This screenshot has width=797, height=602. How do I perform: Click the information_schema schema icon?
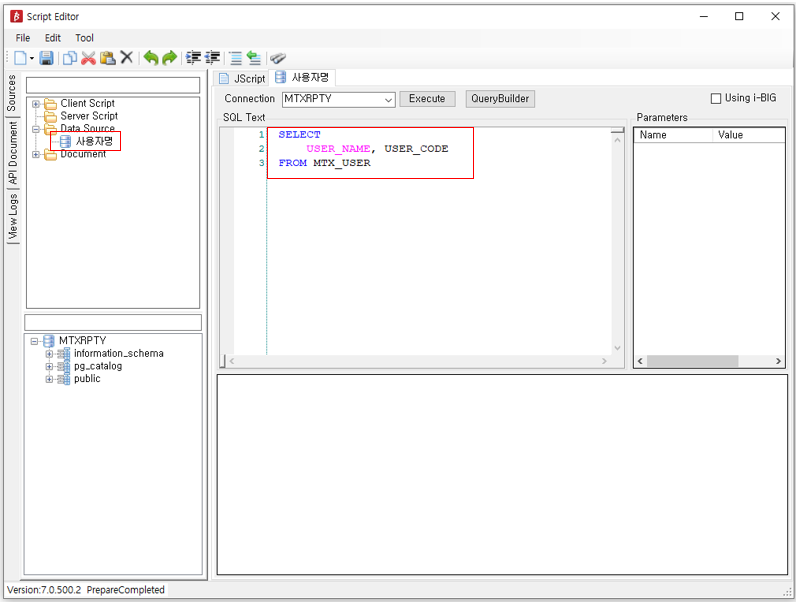64,354
